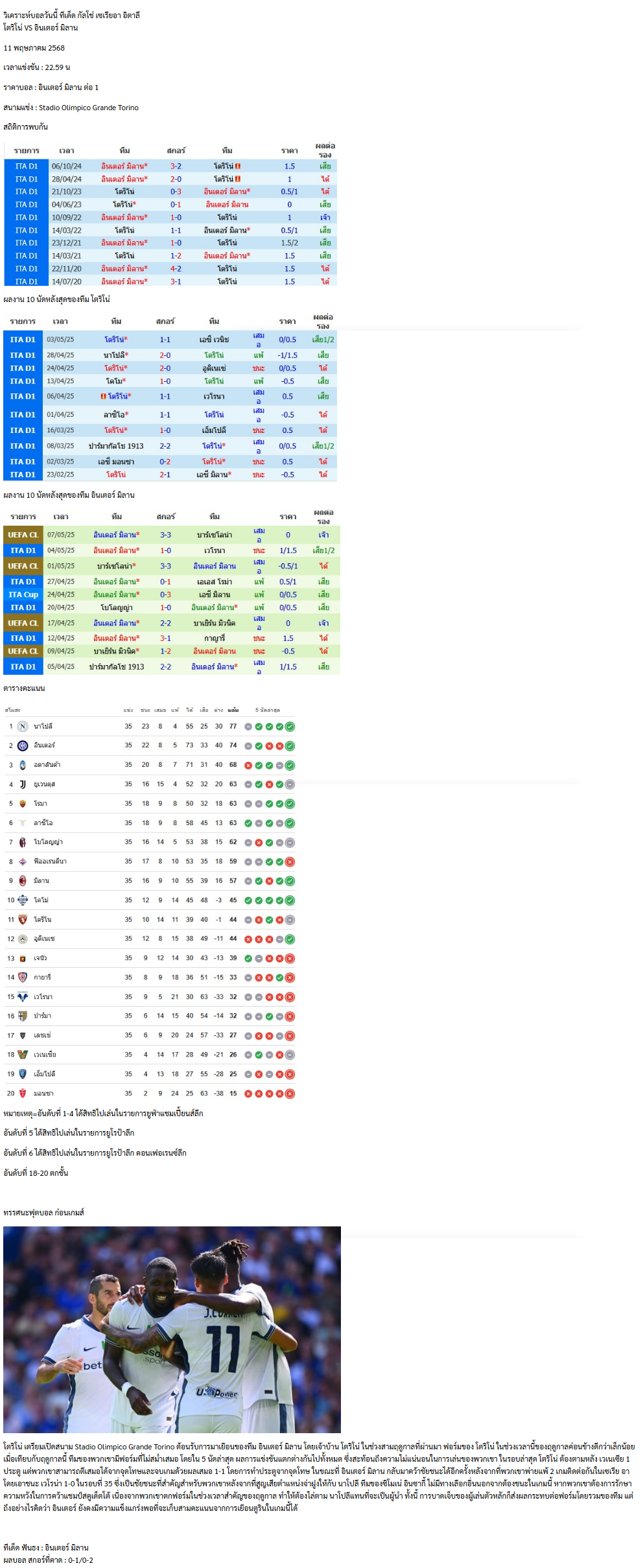Click the UEFA CL badge on 01/05/25 match

pyautogui.click(x=23, y=566)
